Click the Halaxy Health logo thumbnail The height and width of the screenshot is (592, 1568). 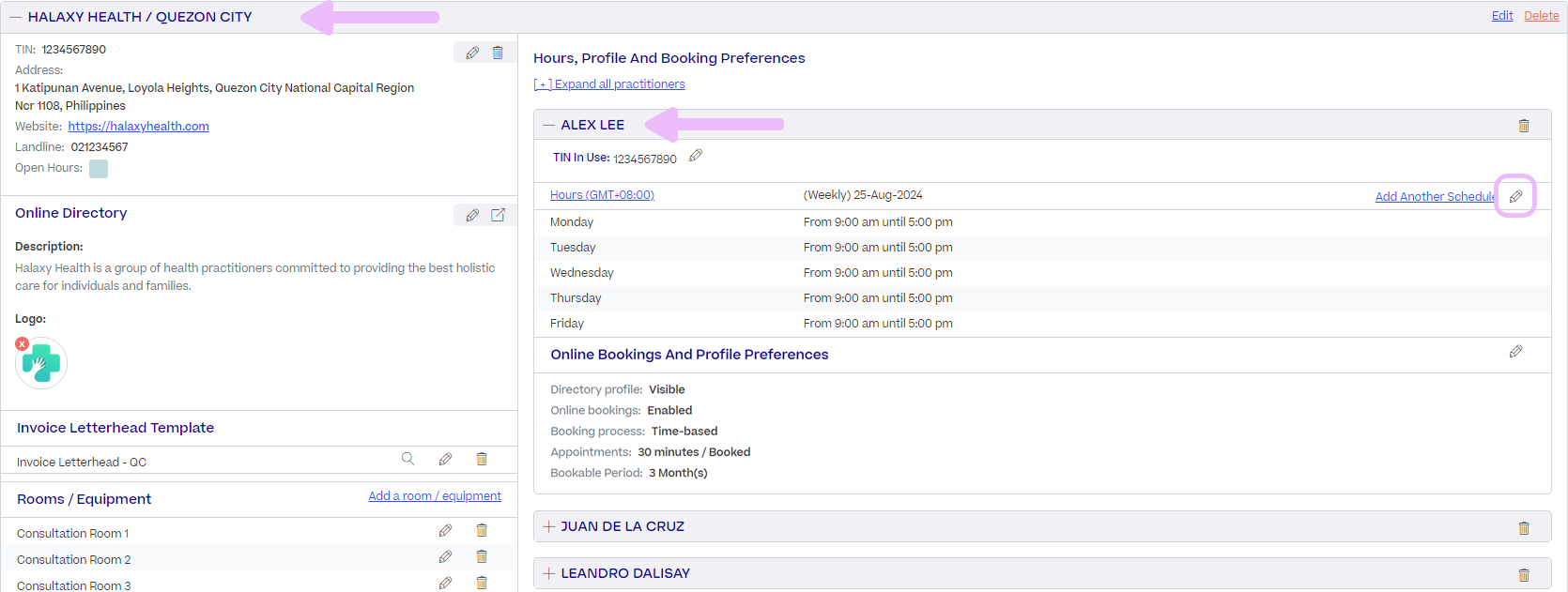click(x=41, y=363)
